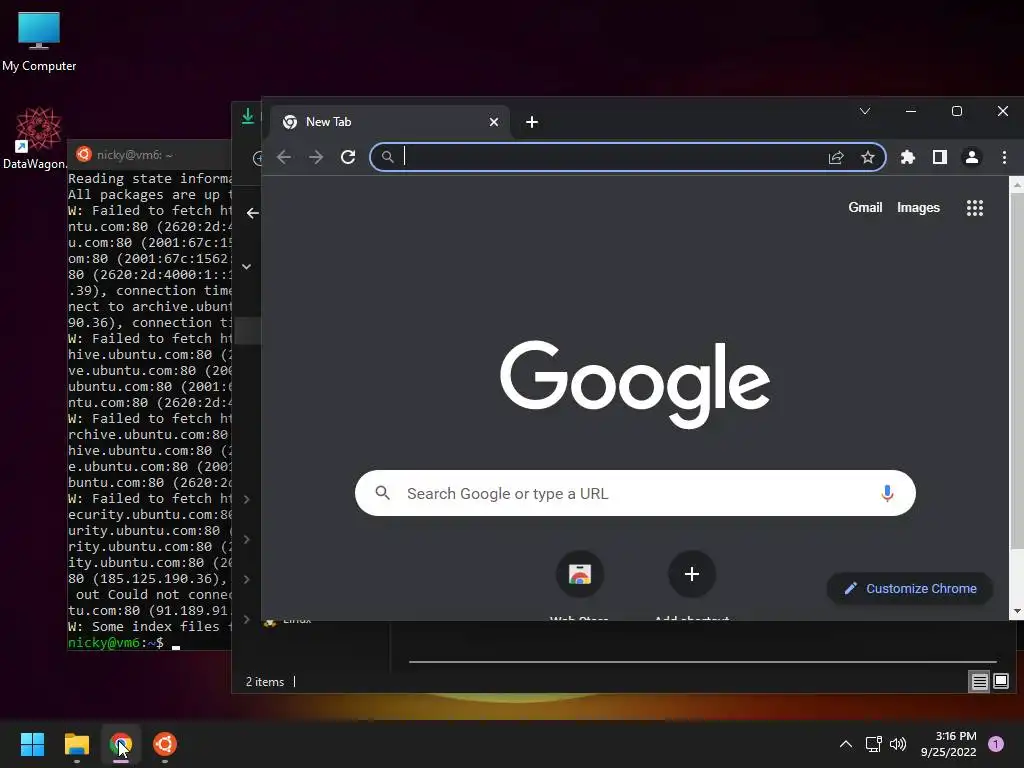
Task: Open File Explorer from taskbar
Action: (x=76, y=744)
